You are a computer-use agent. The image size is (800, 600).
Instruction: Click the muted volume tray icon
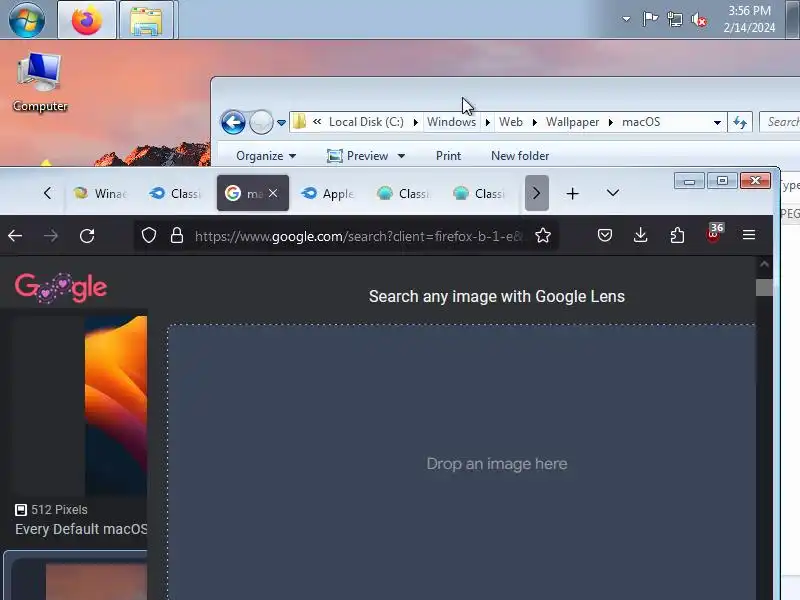click(699, 19)
